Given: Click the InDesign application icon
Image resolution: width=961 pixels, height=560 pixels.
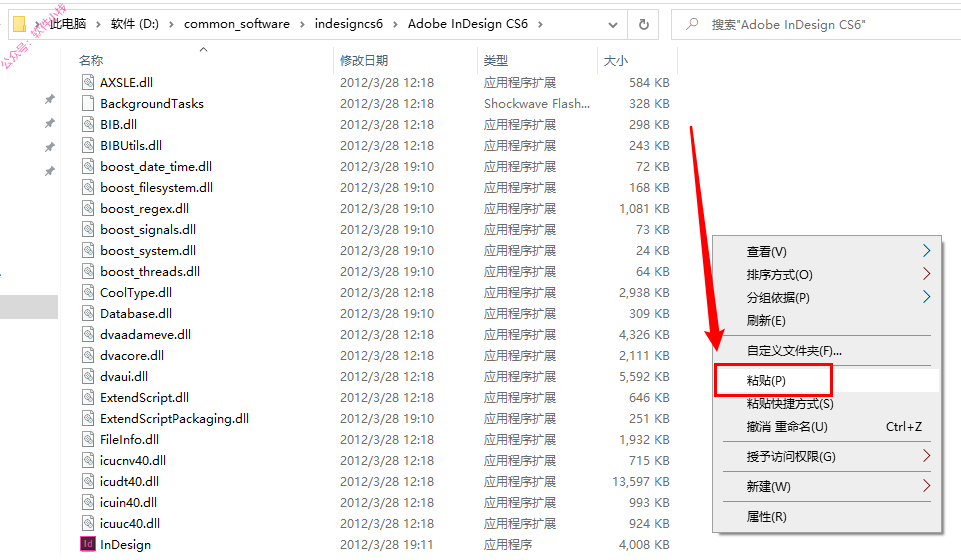Looking at the screenshot, I should click(x=88, y=544).
